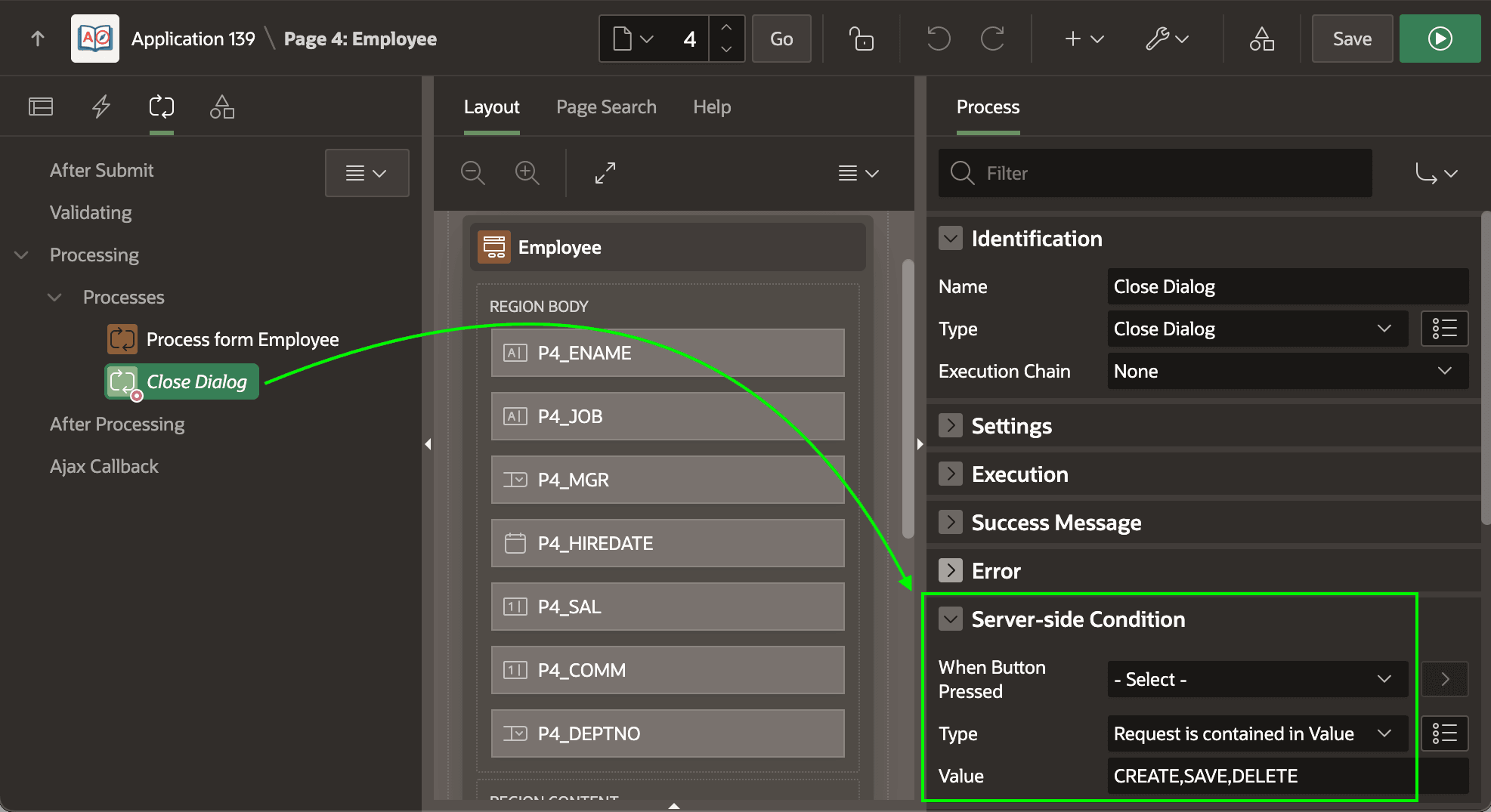Open the tree pane hamburger menu
Viewport: 1491px width, 812px height.
(x=367, y=173)
